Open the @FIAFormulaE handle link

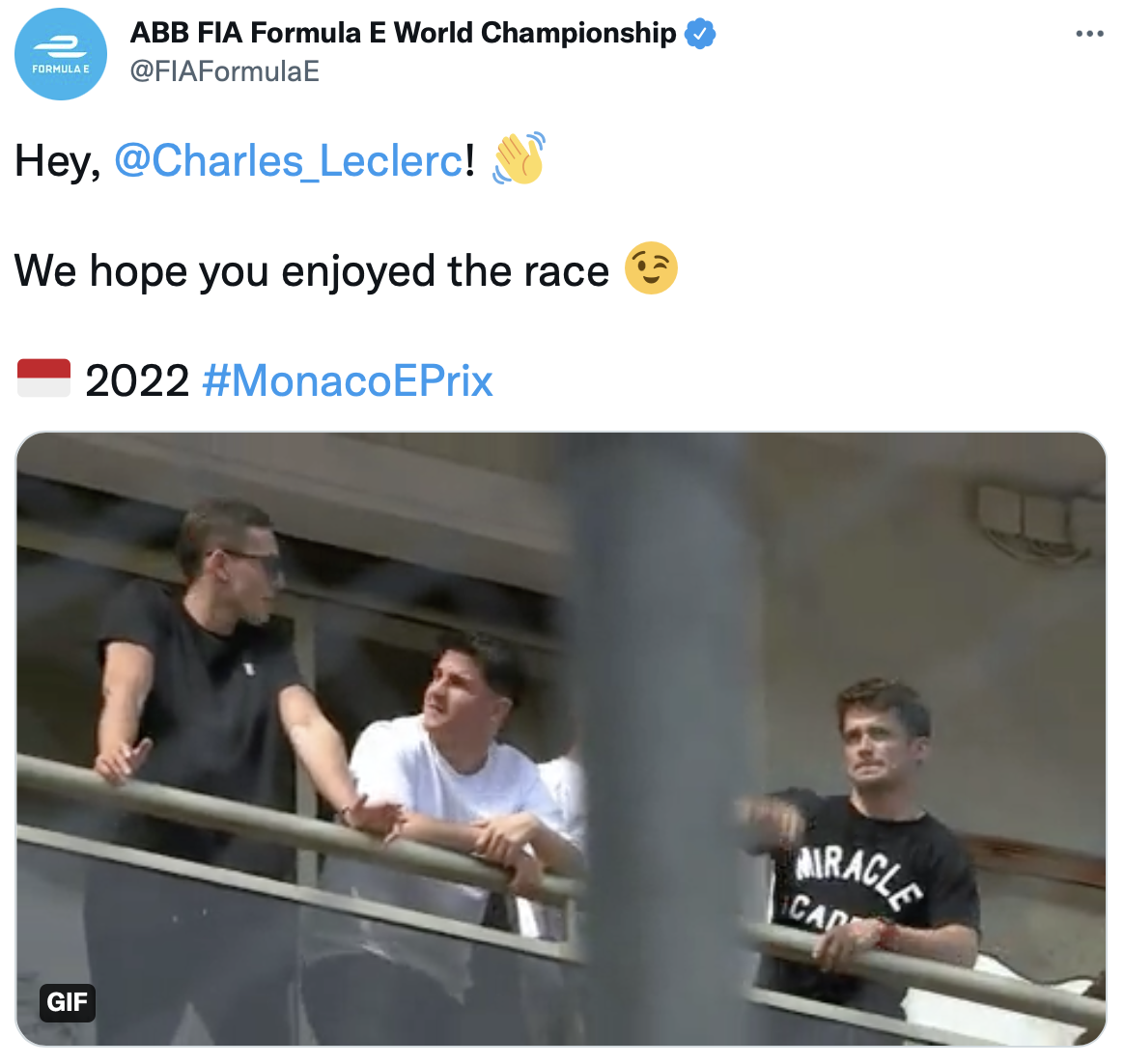click(224, 71)
